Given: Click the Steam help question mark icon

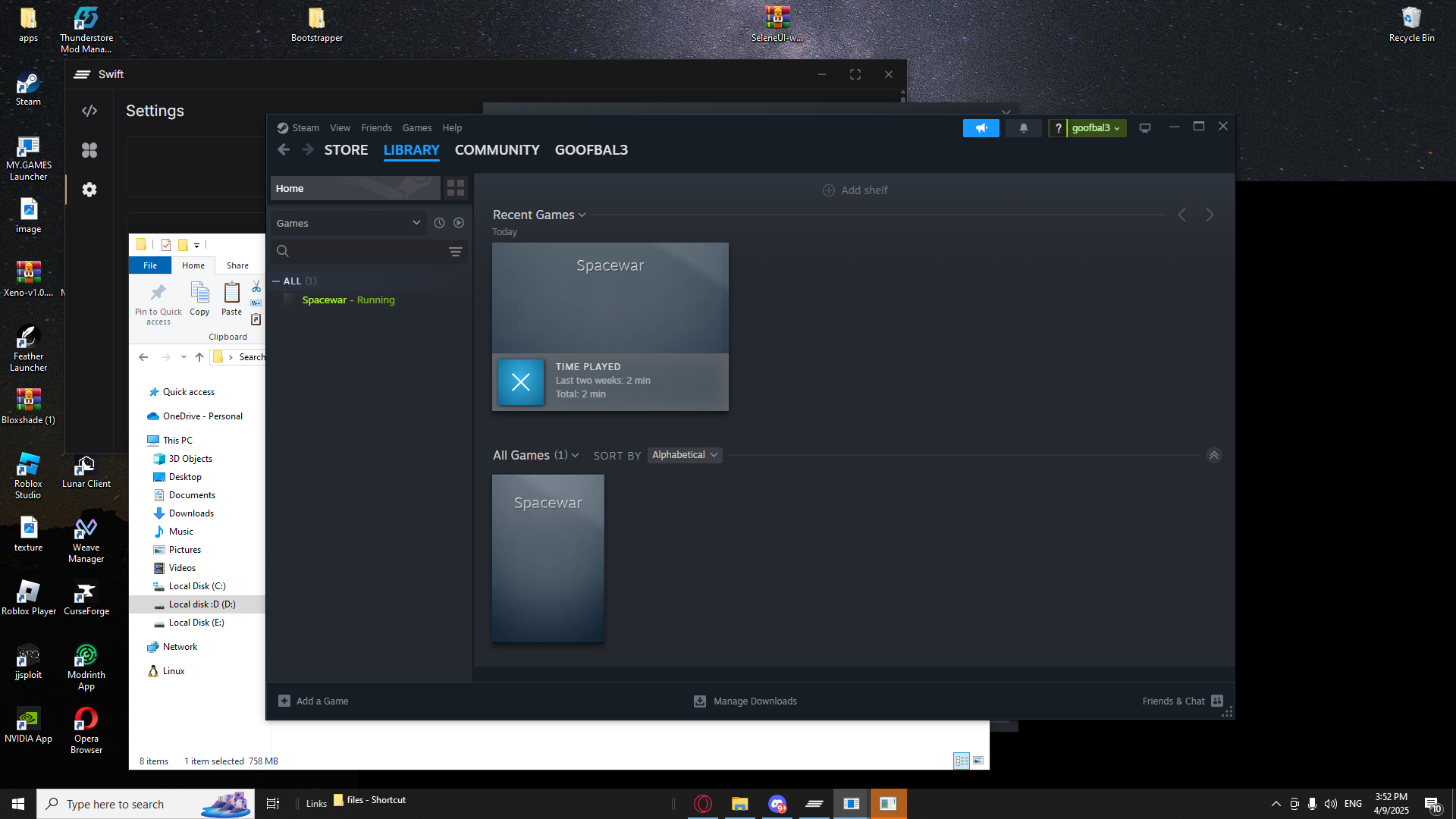Looking at the screenshot, I should click(1058, 128).
